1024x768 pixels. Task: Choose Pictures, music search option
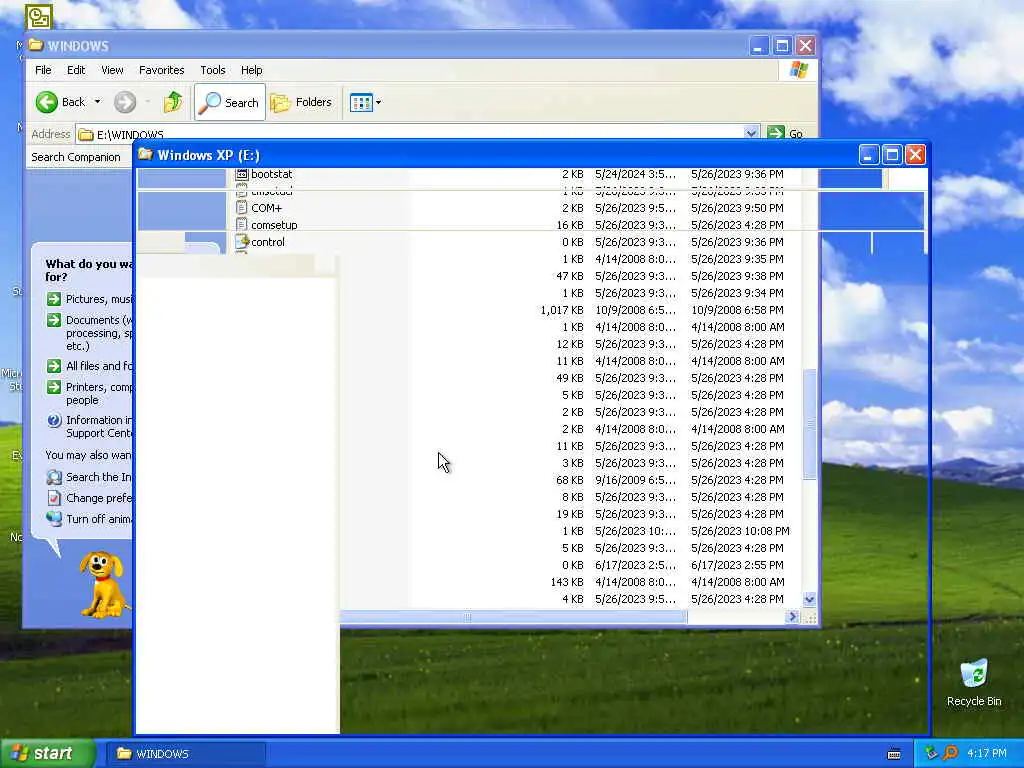[x=89, y=299]
